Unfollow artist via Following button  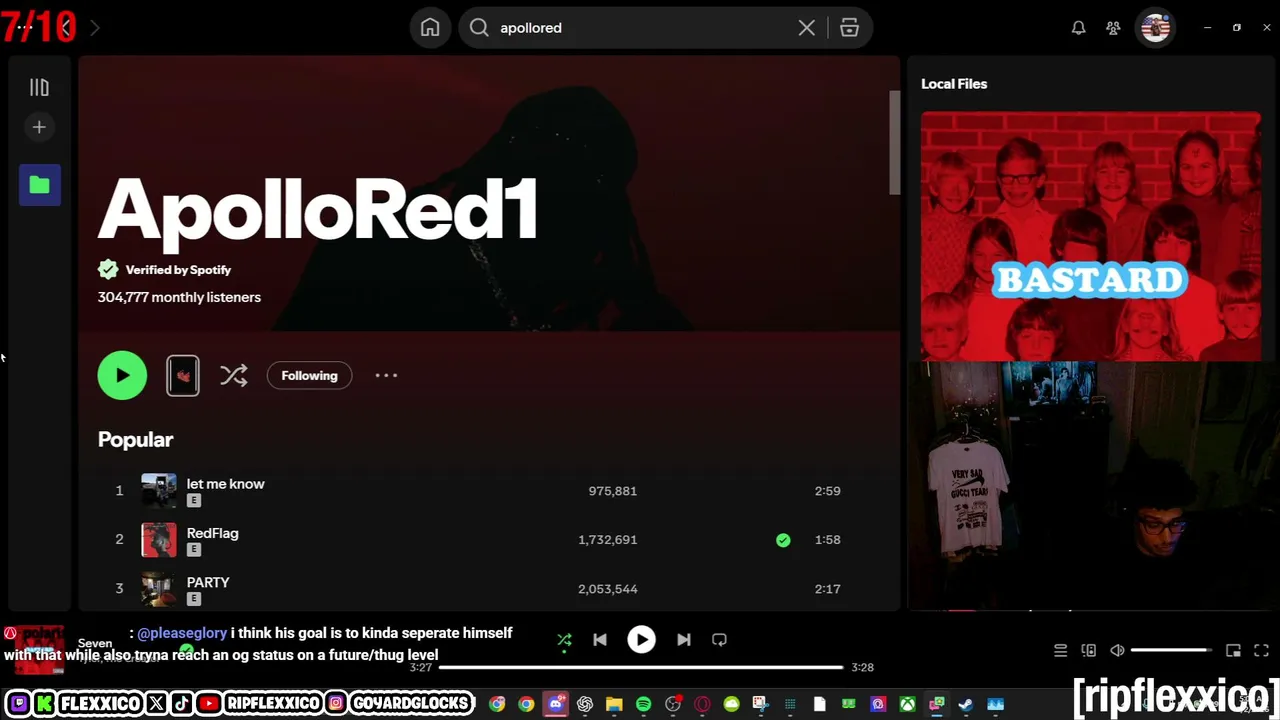pyautogui.click(x=309, y=376)
